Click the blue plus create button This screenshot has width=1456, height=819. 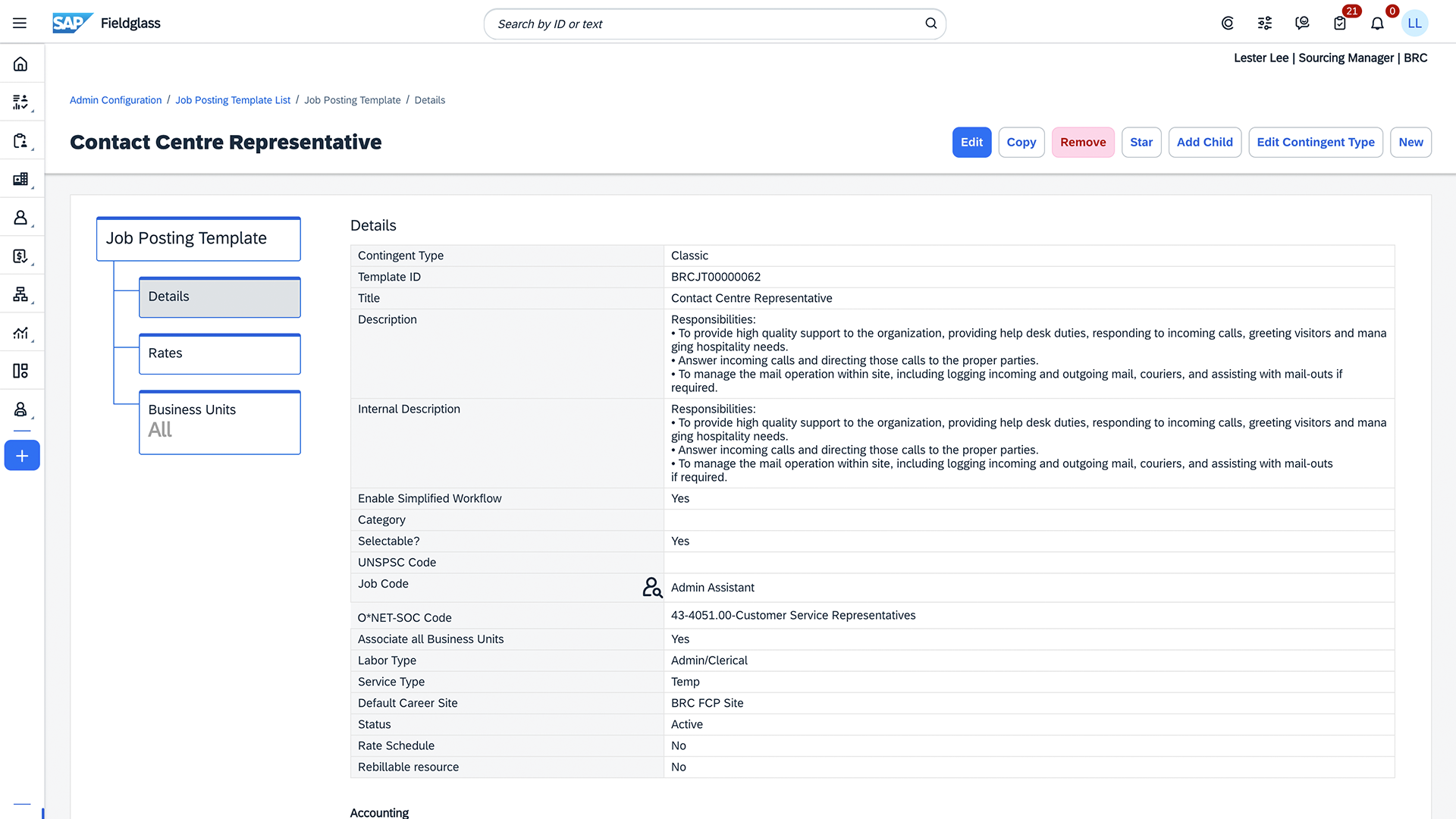22,456
